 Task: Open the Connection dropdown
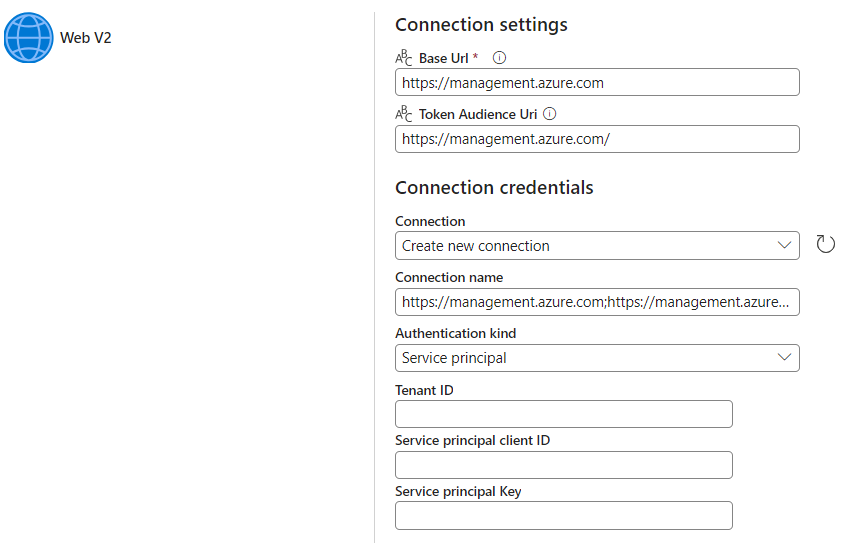(597, 246)
